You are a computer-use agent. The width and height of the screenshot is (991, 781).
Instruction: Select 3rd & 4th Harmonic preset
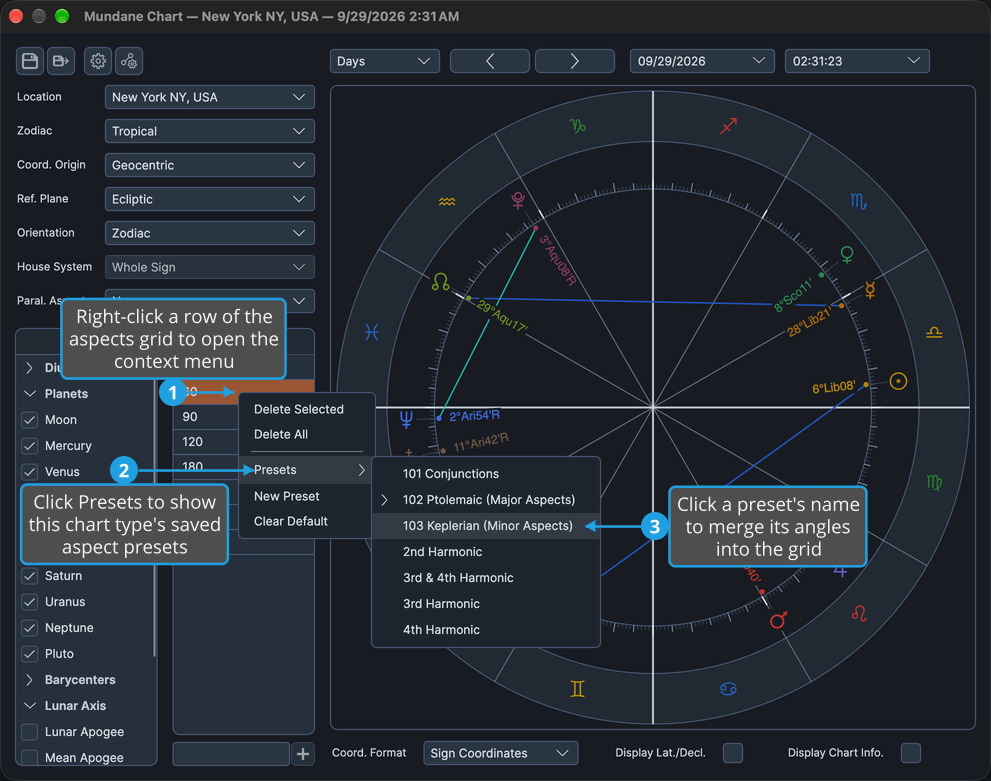pos(486,578)
